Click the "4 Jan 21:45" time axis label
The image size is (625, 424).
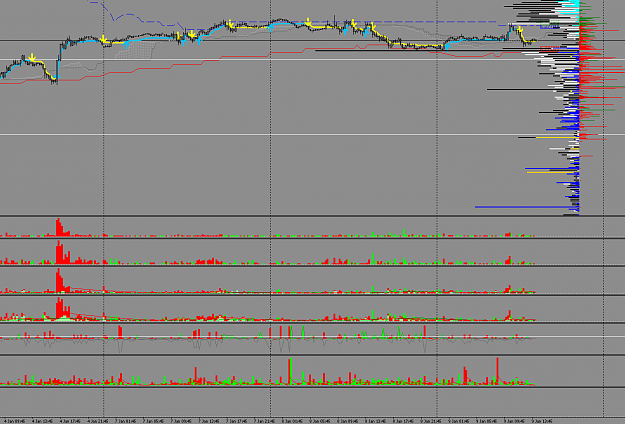pos(98,421)
